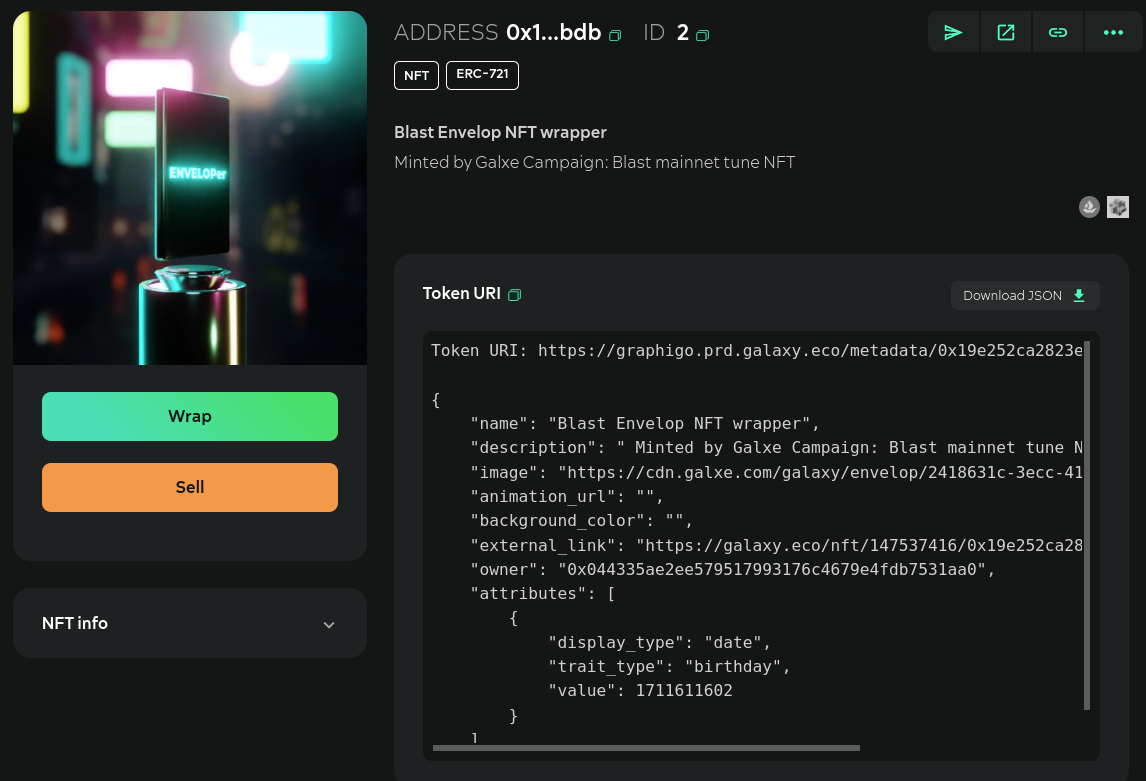Click the "value": 1711611602 line
This screenshot has width=1146, height=781.
click(640, 690)
